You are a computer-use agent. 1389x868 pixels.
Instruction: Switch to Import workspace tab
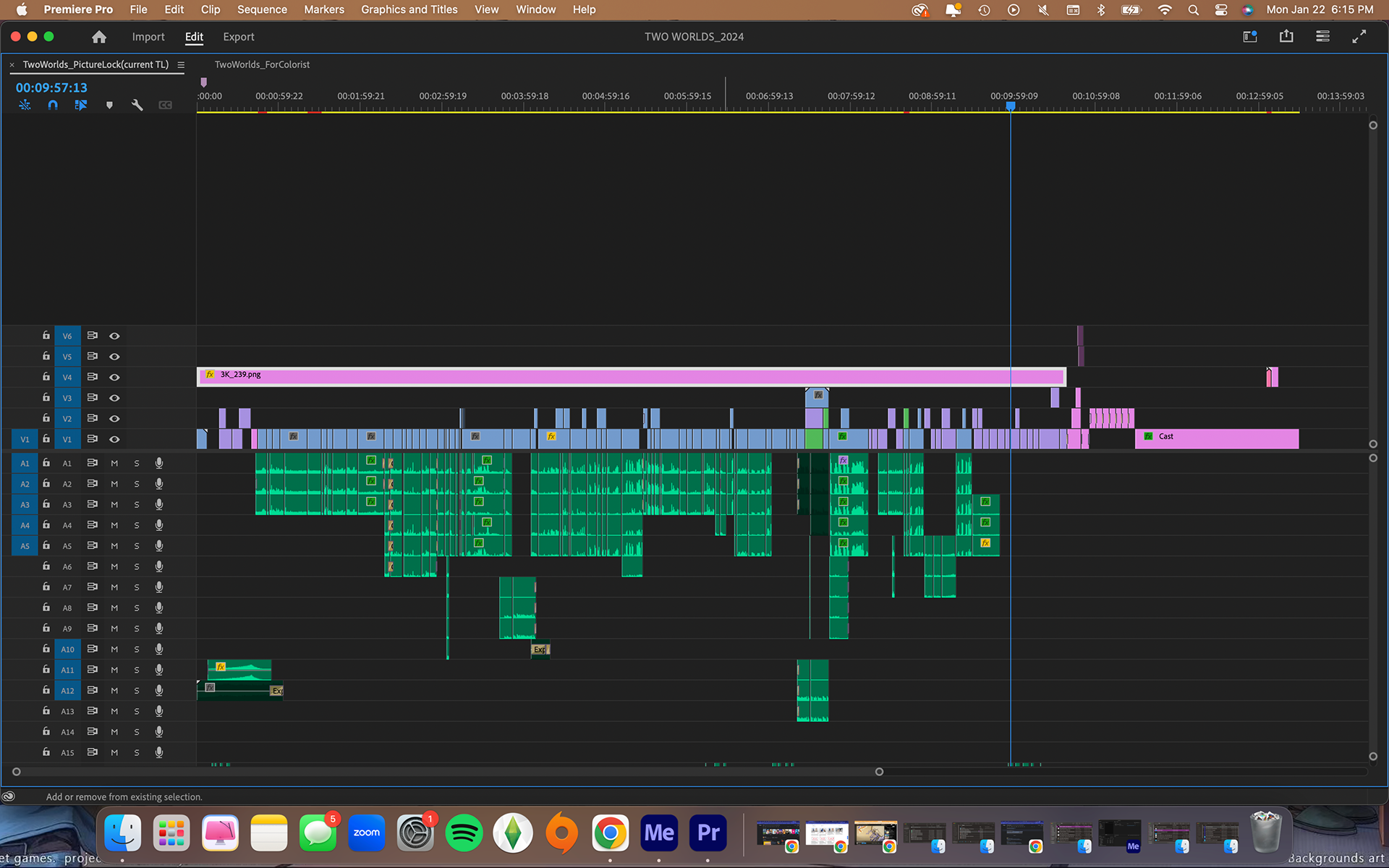coord(148,37)
